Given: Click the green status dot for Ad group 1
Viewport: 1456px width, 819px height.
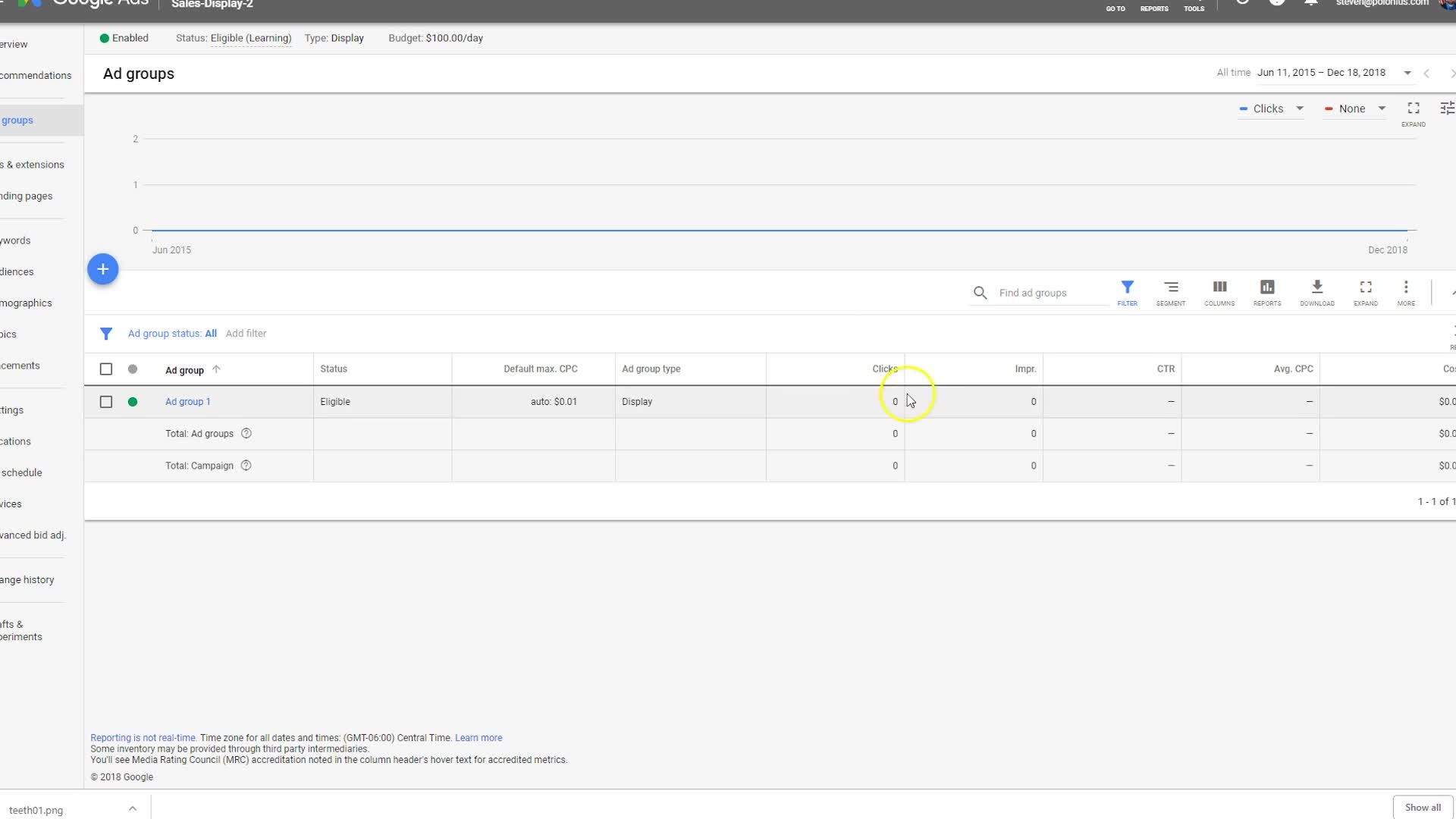Looking at the screenshot, I should [x=133, y=402].
